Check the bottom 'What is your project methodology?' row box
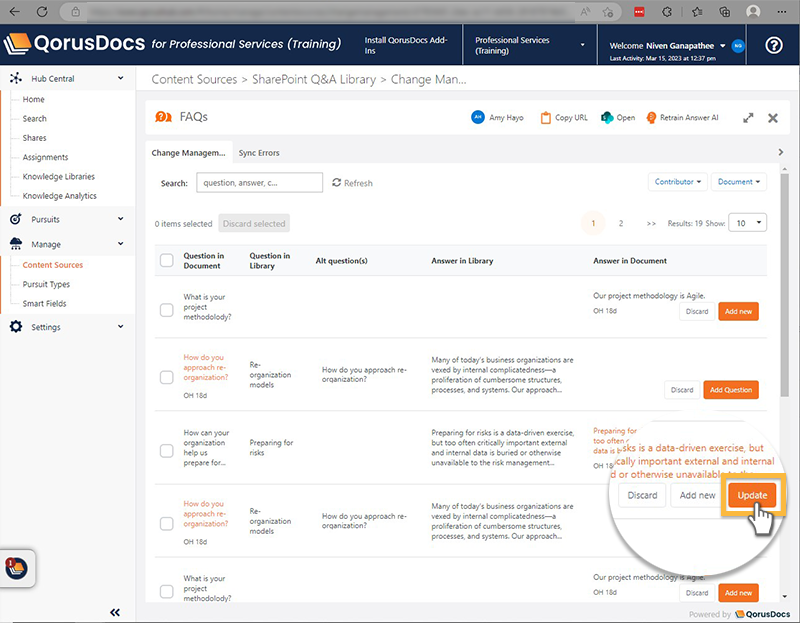Viewport: 800px width, 623px height. [x=167, y=591]
